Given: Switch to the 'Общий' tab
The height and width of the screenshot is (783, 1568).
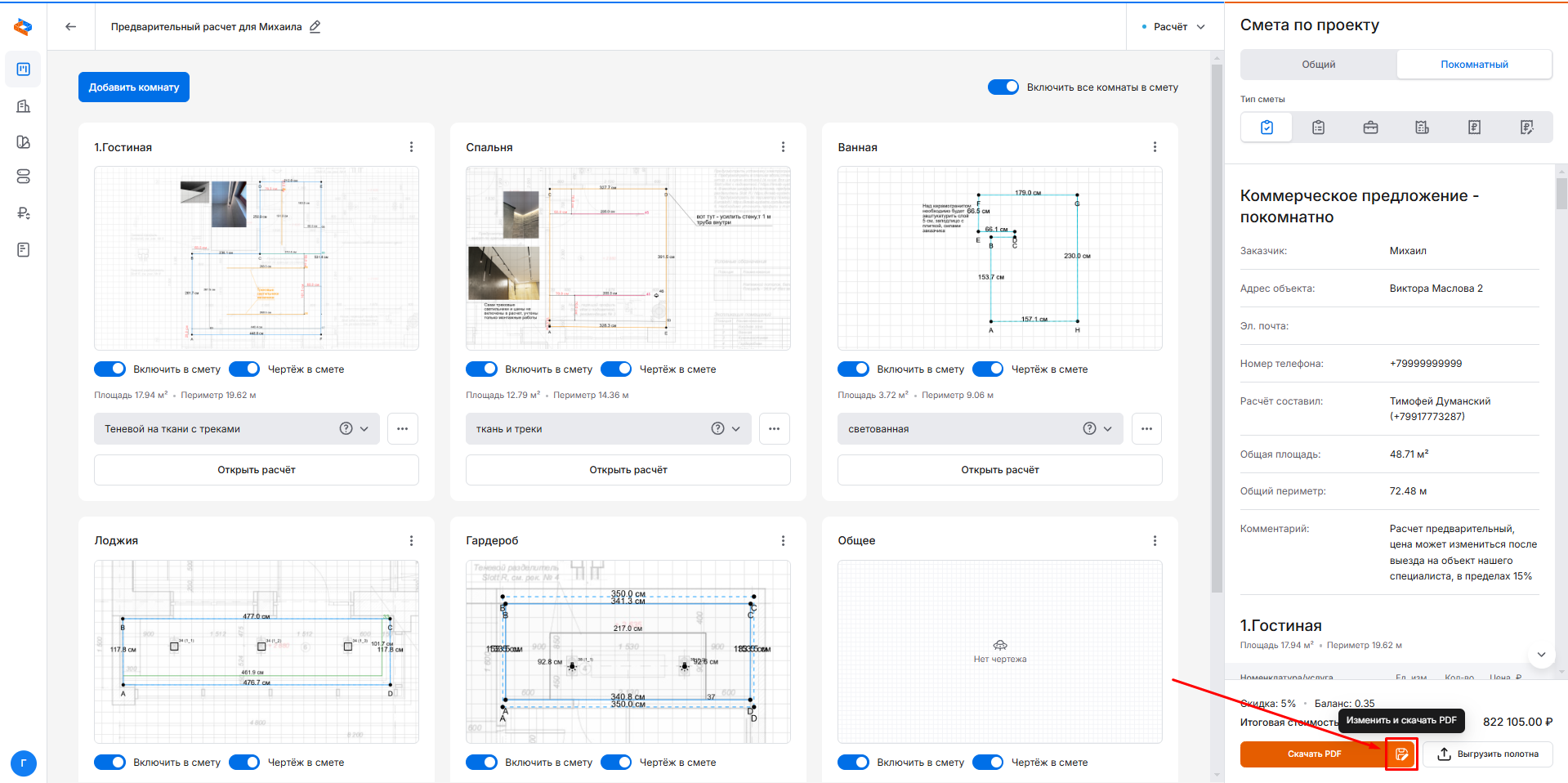Looking at the screenshot, I should point(1318,65).
